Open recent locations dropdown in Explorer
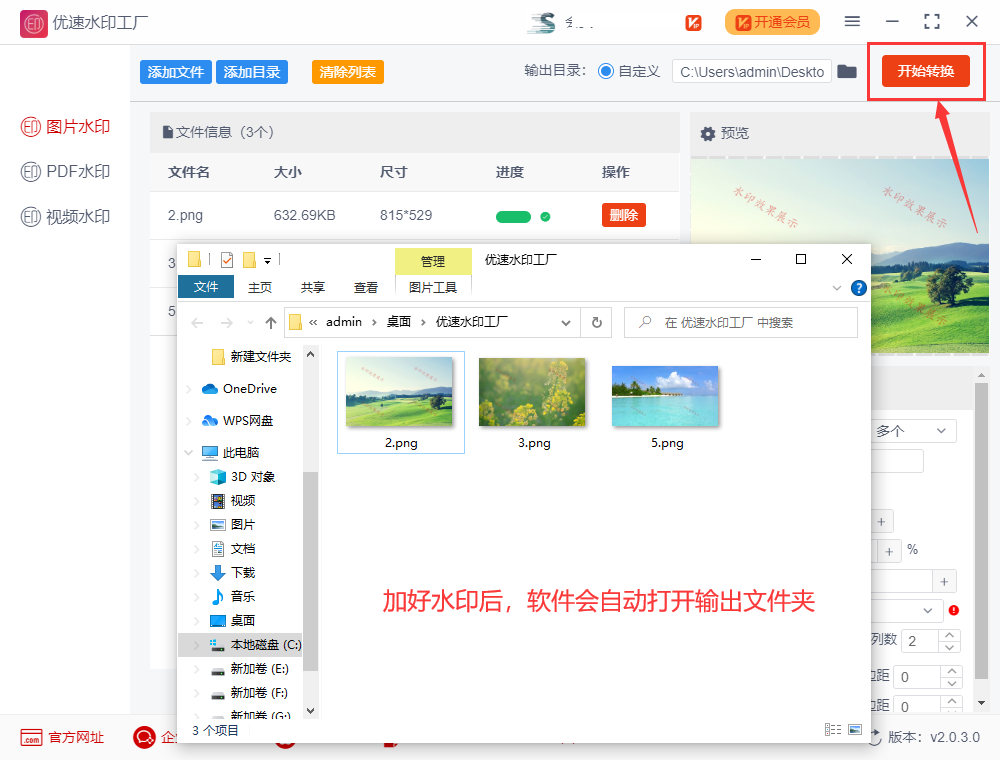This screenshot has height=760, width=1000. pyautogui.click(x=250, y=323)
